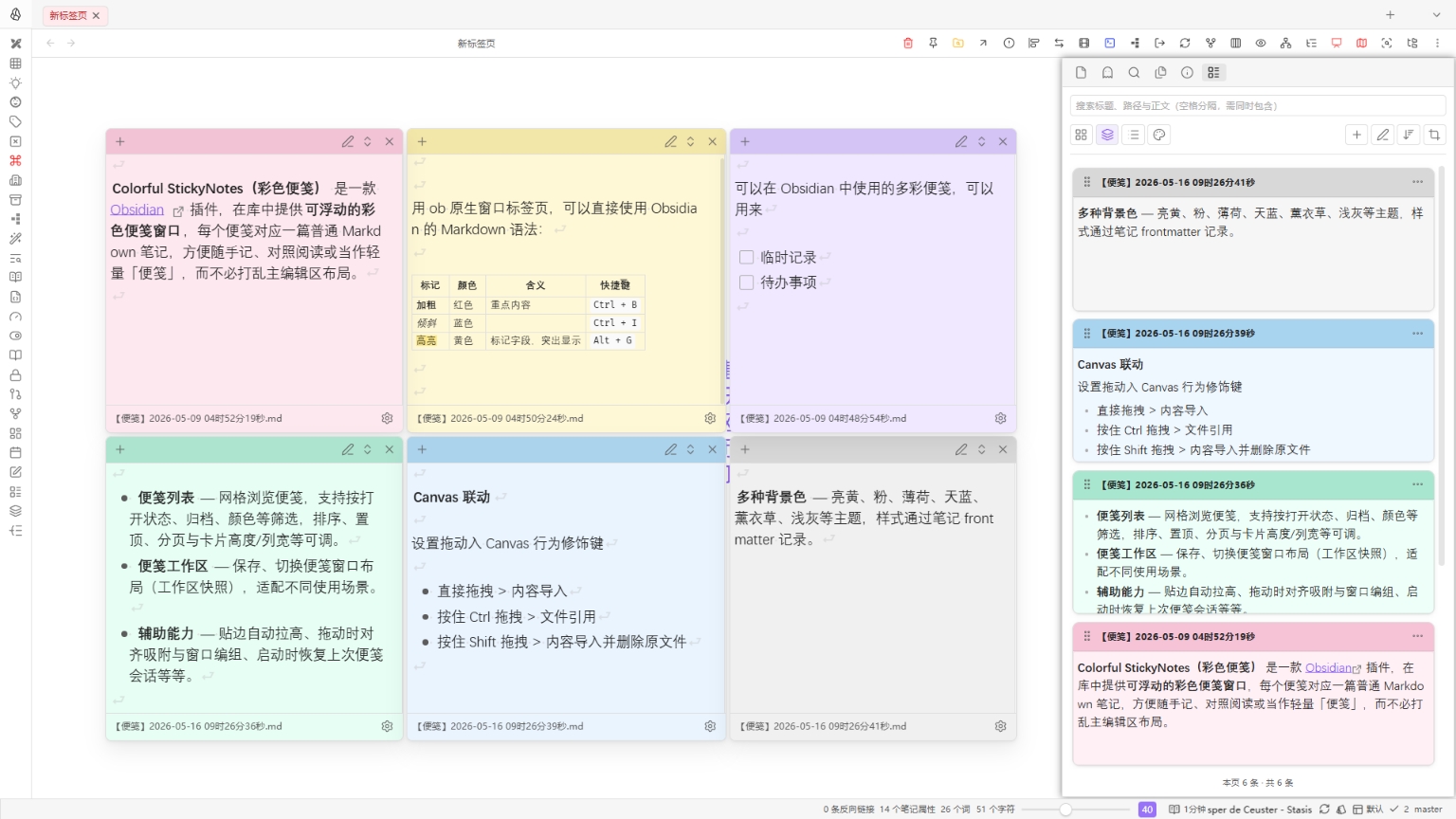The height and width of the screenshot is (819, 1456).
Task: Expand or collapse the blue Canvas sticky note
Action: [691, 449]
